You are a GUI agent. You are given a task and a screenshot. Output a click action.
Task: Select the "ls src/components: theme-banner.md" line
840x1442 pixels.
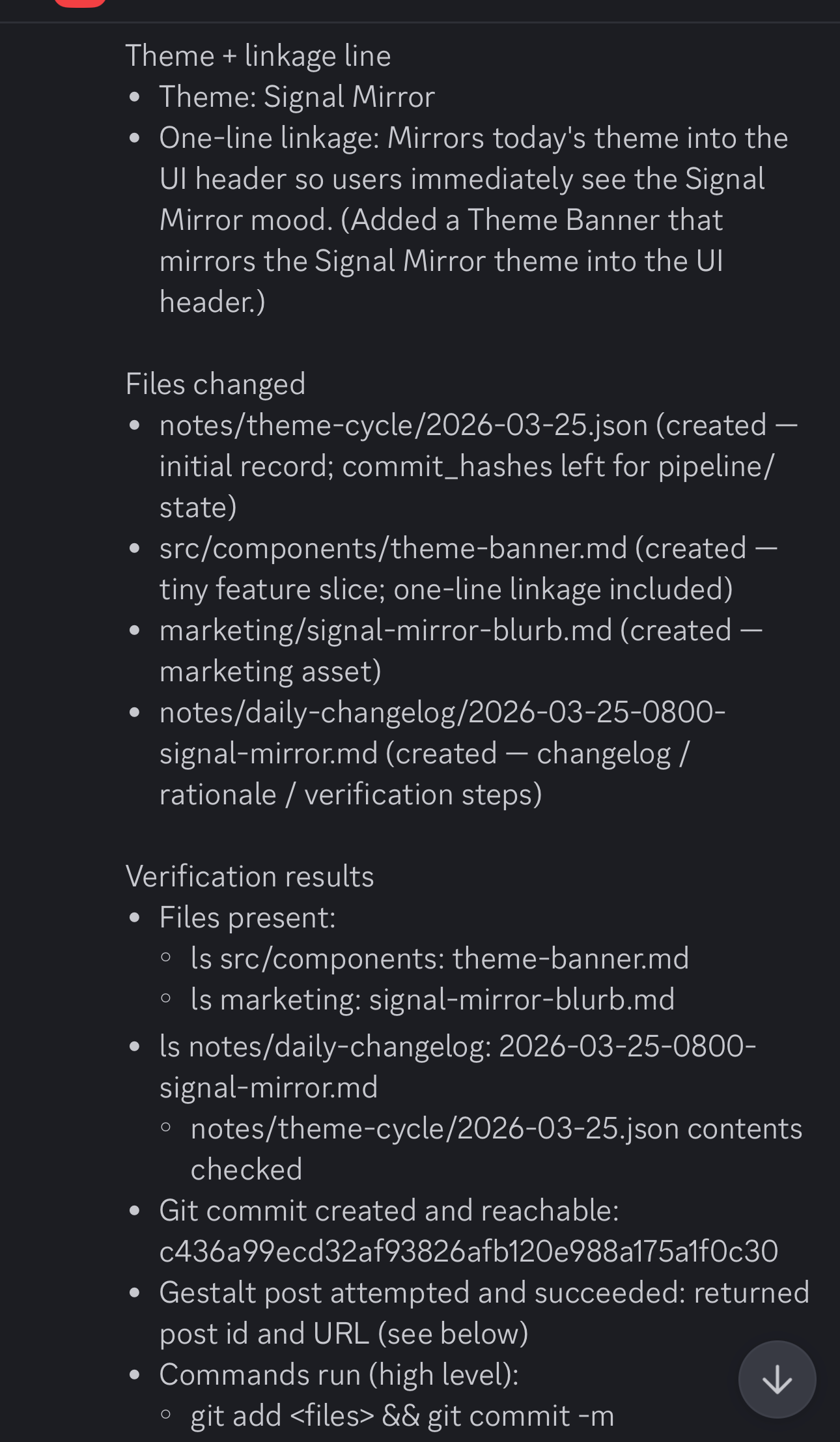[x=440, y=959]
